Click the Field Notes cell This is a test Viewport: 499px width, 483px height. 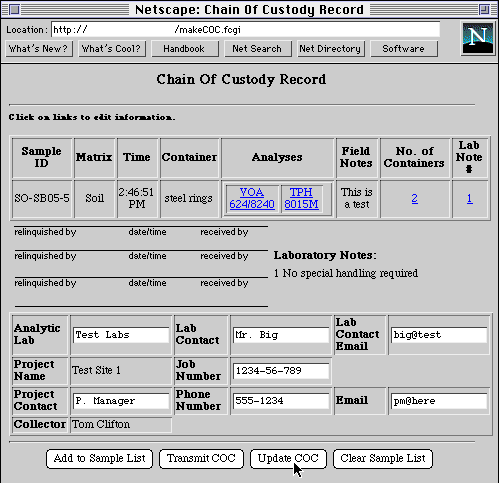357,199
